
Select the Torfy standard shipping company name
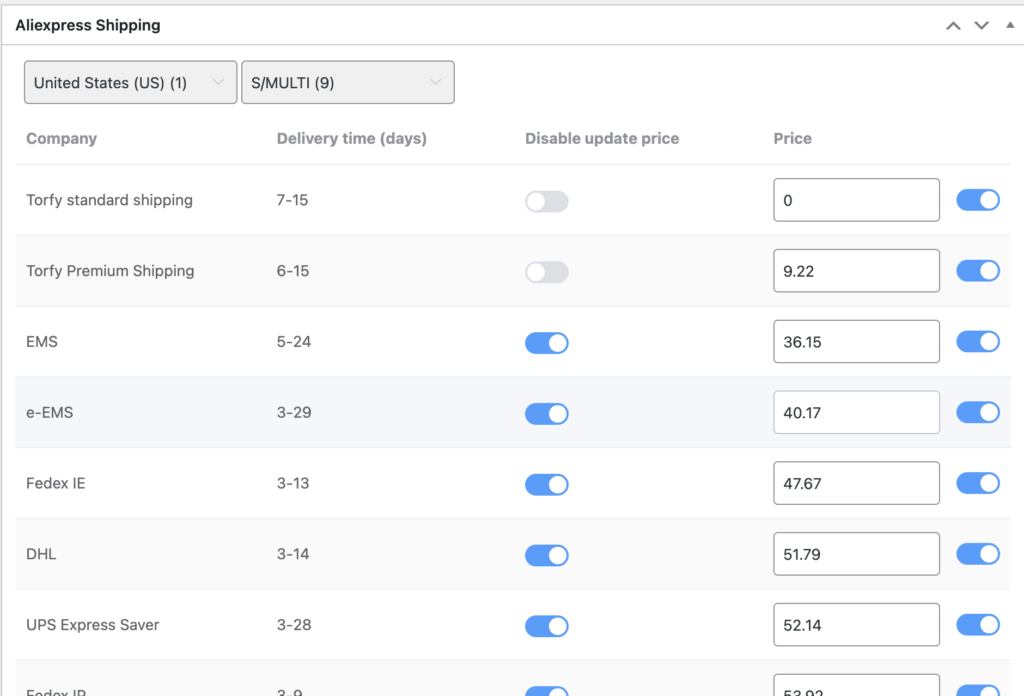point(109,200)
